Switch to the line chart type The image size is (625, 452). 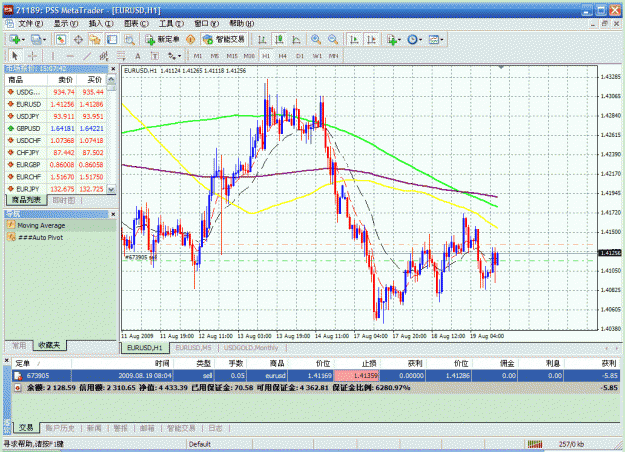tap(296, 39)
